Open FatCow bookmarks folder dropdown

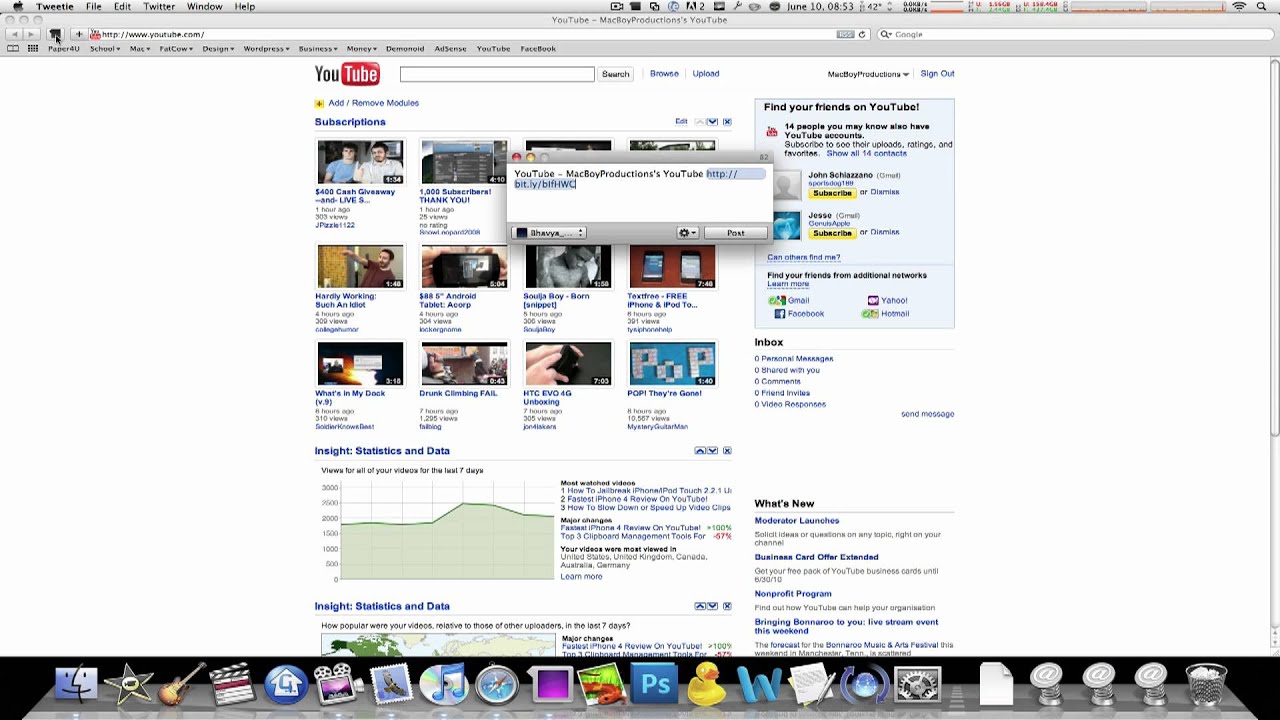tap(176, 48)
